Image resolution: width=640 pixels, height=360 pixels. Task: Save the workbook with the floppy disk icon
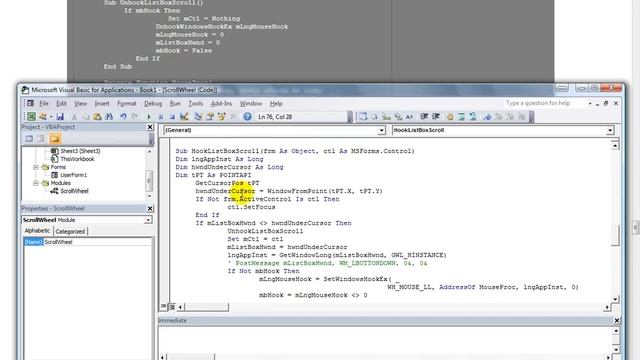[x=60, y=117]
